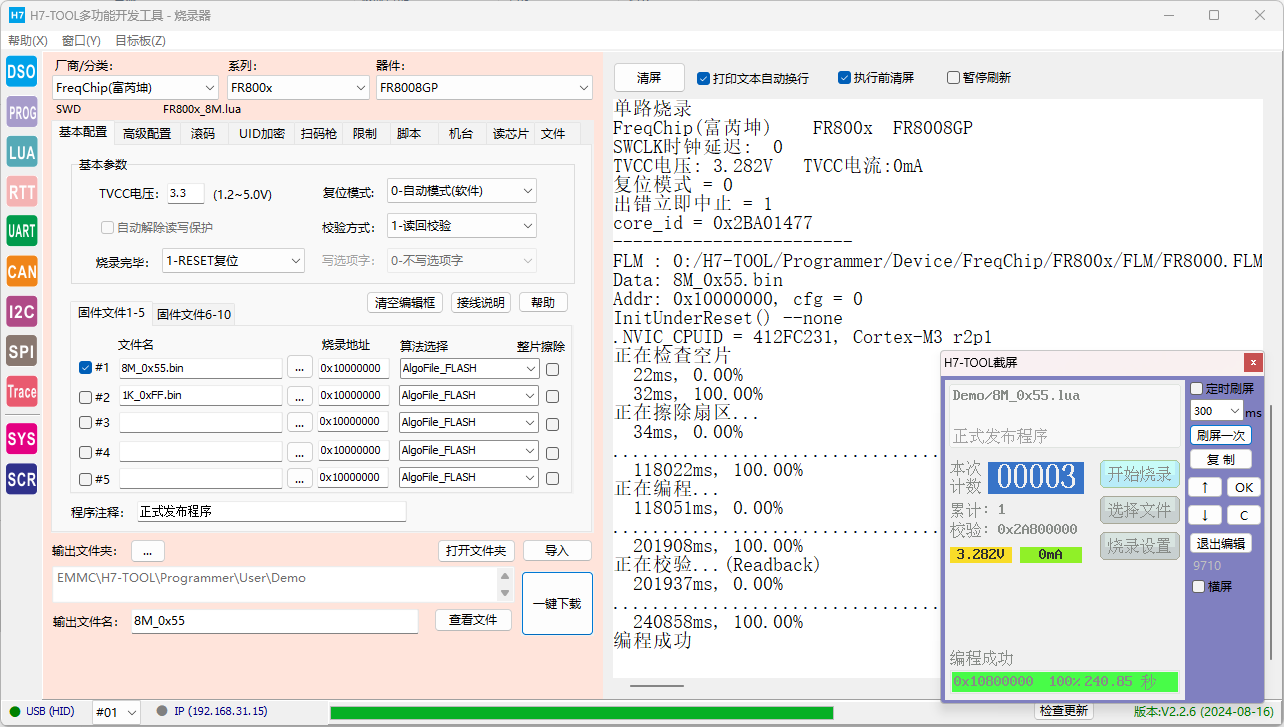Click the 检查更新 button
Viewport: 1284px width, 727px height.
click(1064, 711)
